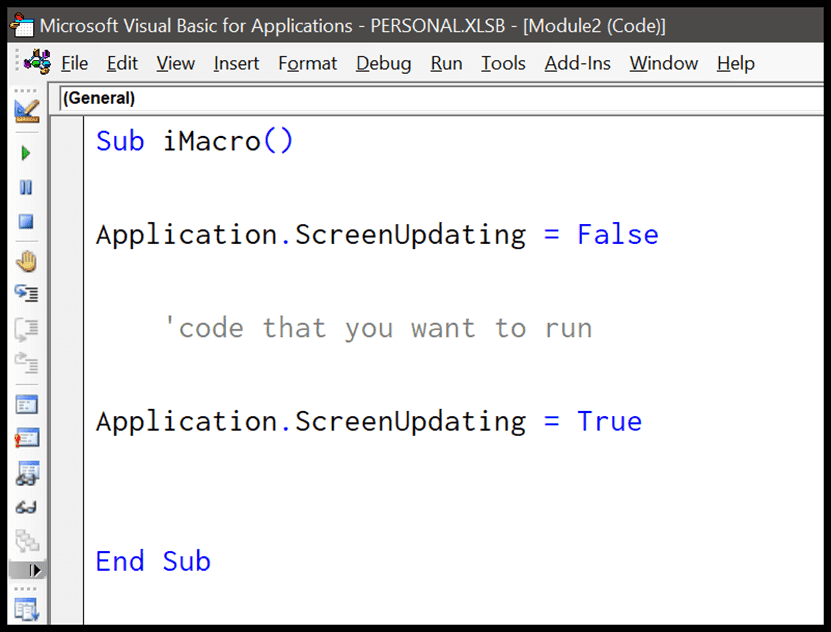
Task: Open the Add-Ins menu
Action: pos(577,63)
